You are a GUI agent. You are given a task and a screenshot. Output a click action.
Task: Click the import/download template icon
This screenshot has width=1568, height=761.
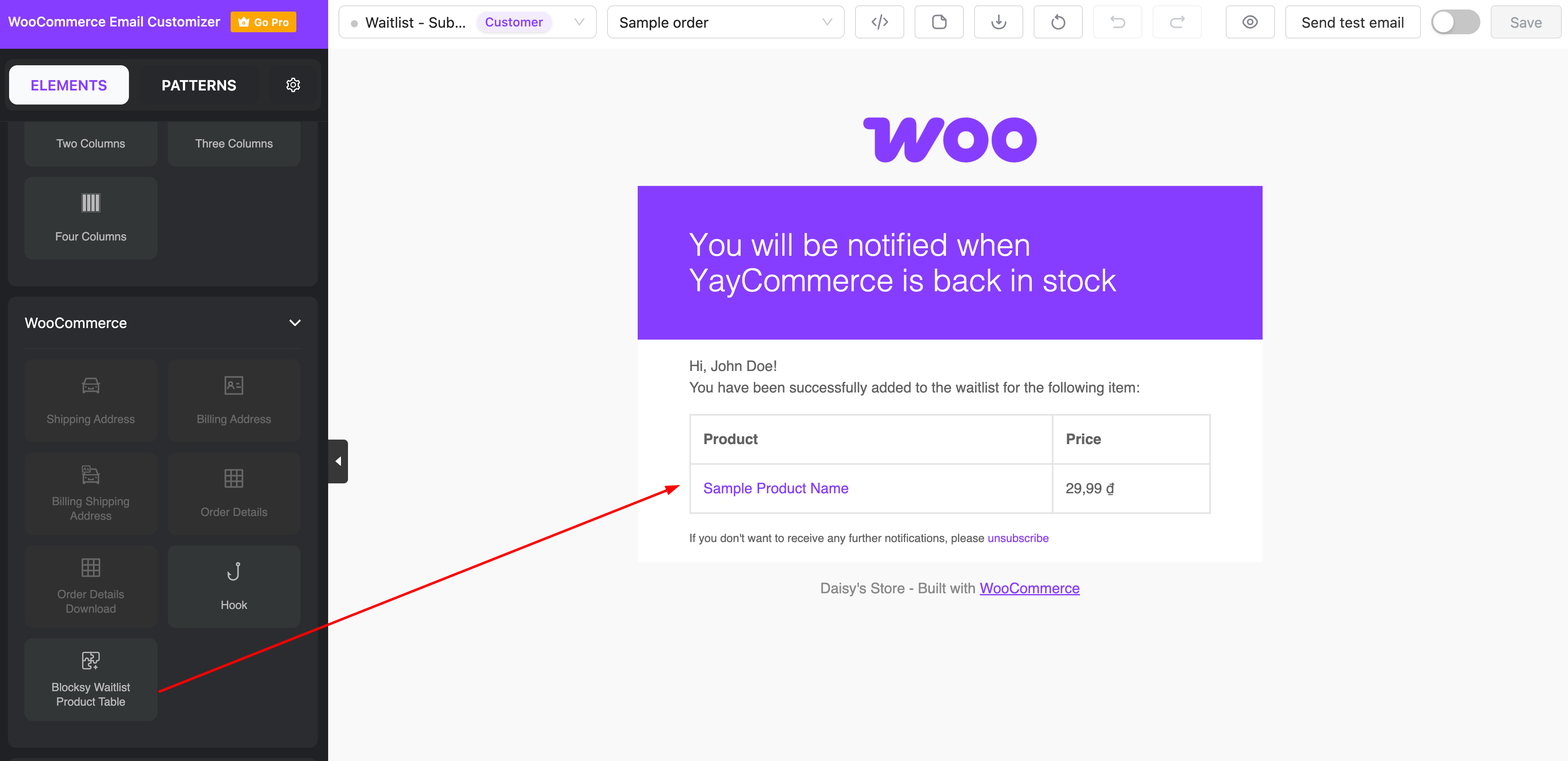click(998, 22)
